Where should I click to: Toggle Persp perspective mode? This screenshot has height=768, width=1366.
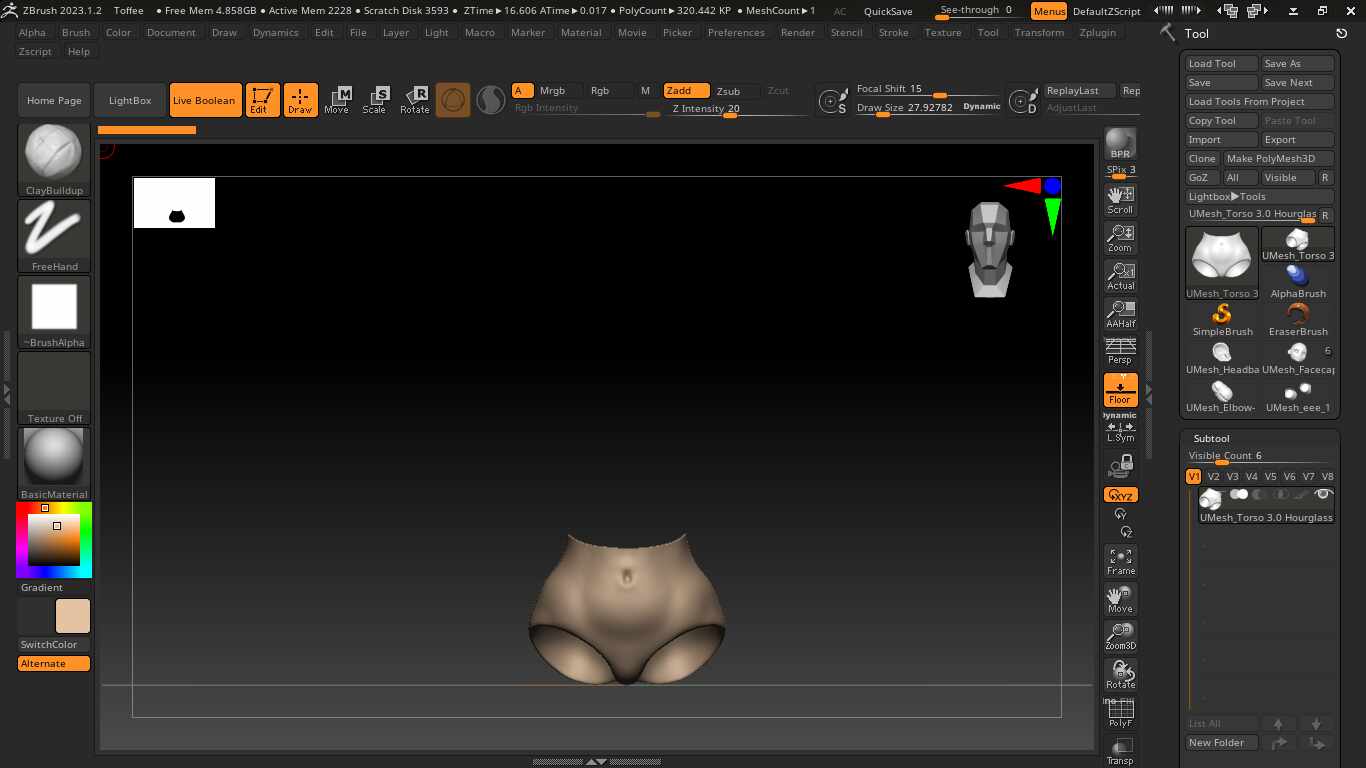click(x=1120, y=351)
